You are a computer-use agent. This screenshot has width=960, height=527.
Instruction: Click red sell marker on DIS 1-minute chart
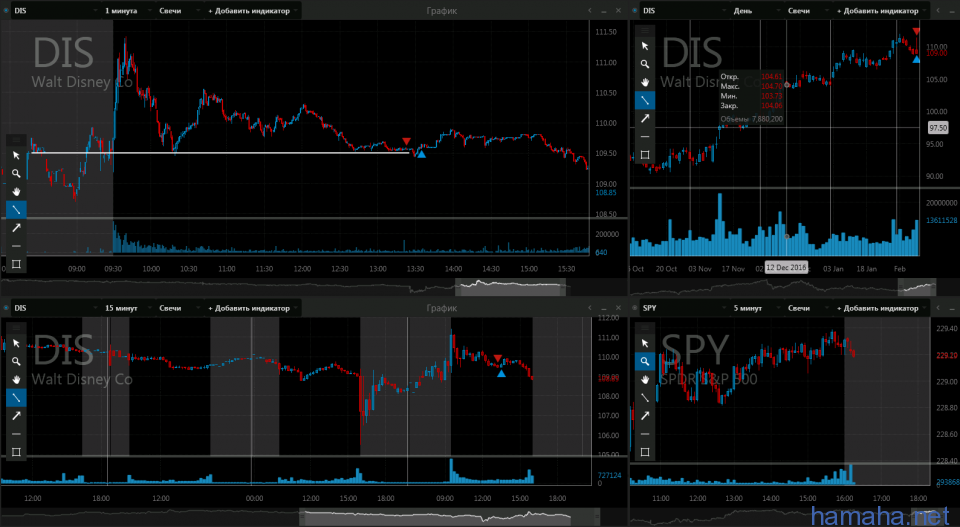click(407, 141)
